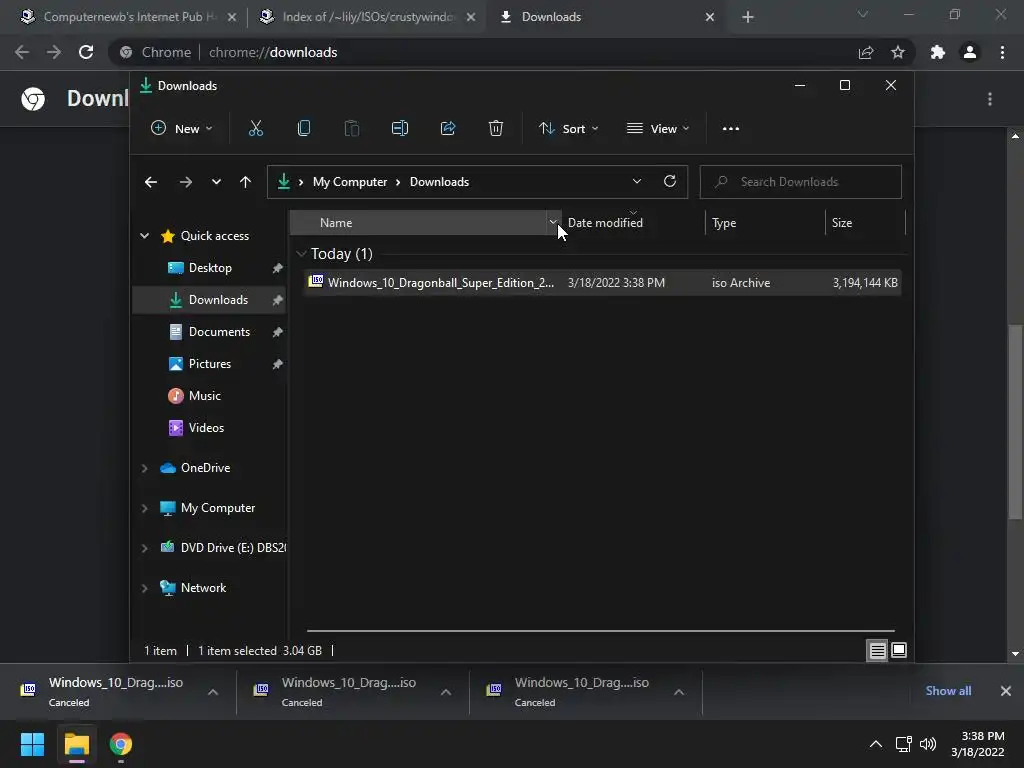1024x768 pixels.
Task: Select Documents in Quick access
Action: click(x=210, y=332)
